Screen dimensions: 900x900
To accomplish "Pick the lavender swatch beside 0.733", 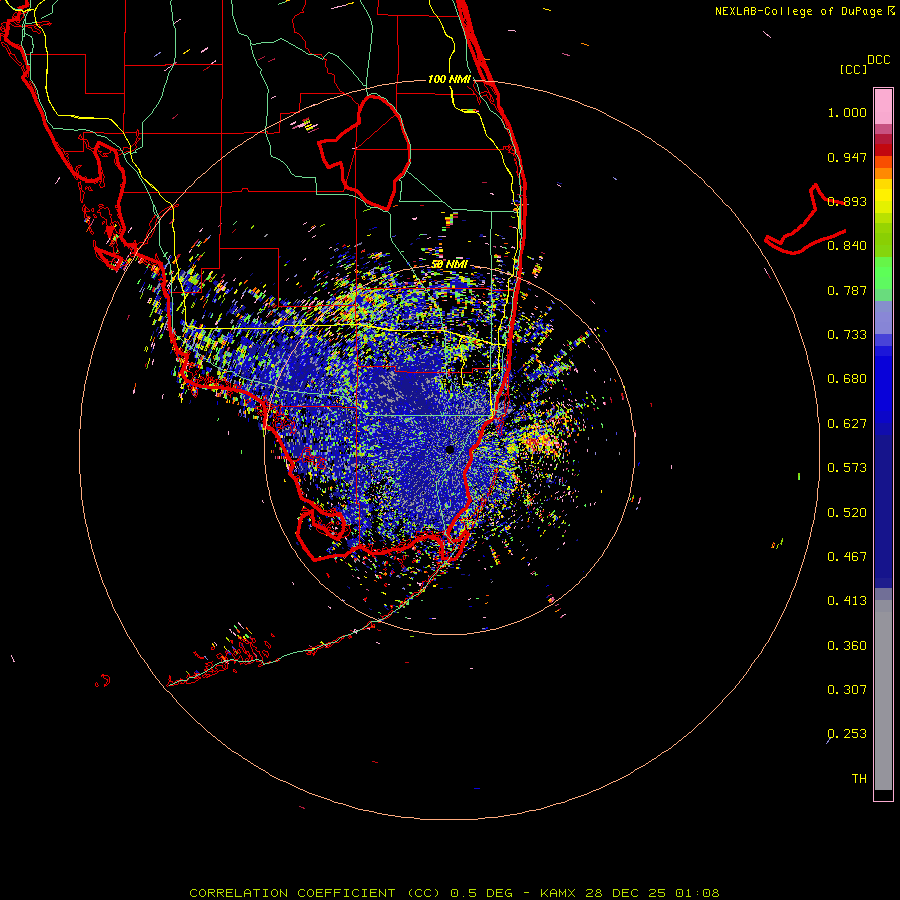I will [883, 318].
